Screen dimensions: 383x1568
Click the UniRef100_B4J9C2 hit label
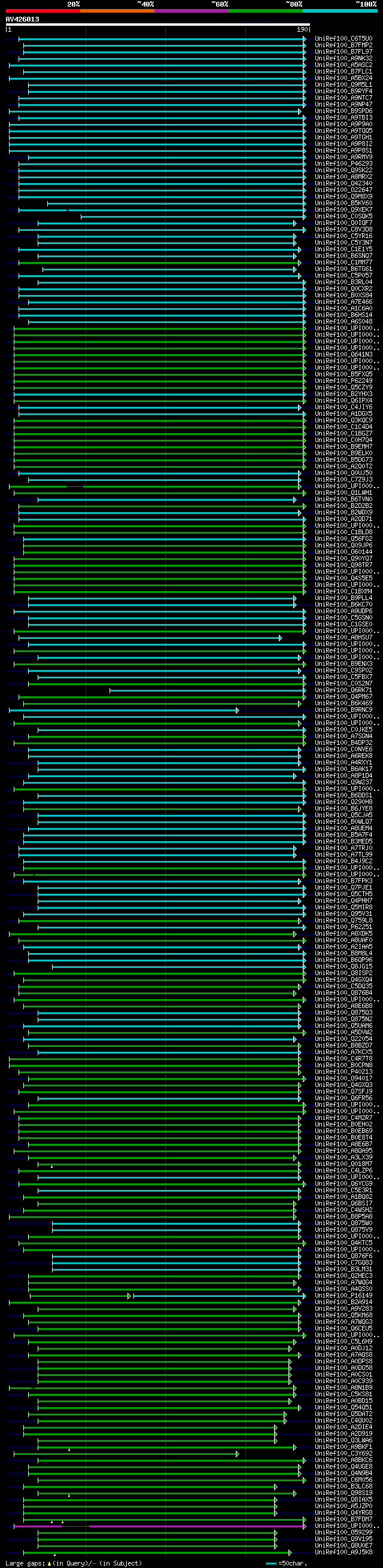pos(344,861)
